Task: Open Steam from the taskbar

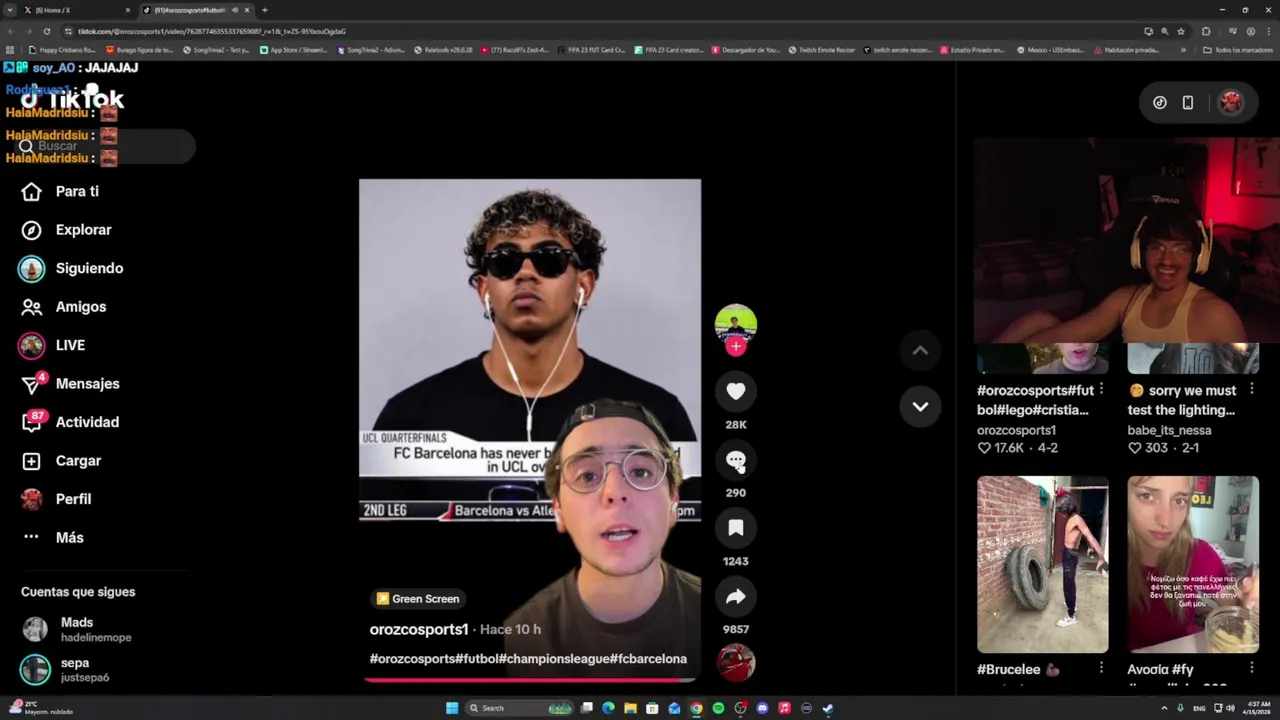Action: tap(828, 708)
